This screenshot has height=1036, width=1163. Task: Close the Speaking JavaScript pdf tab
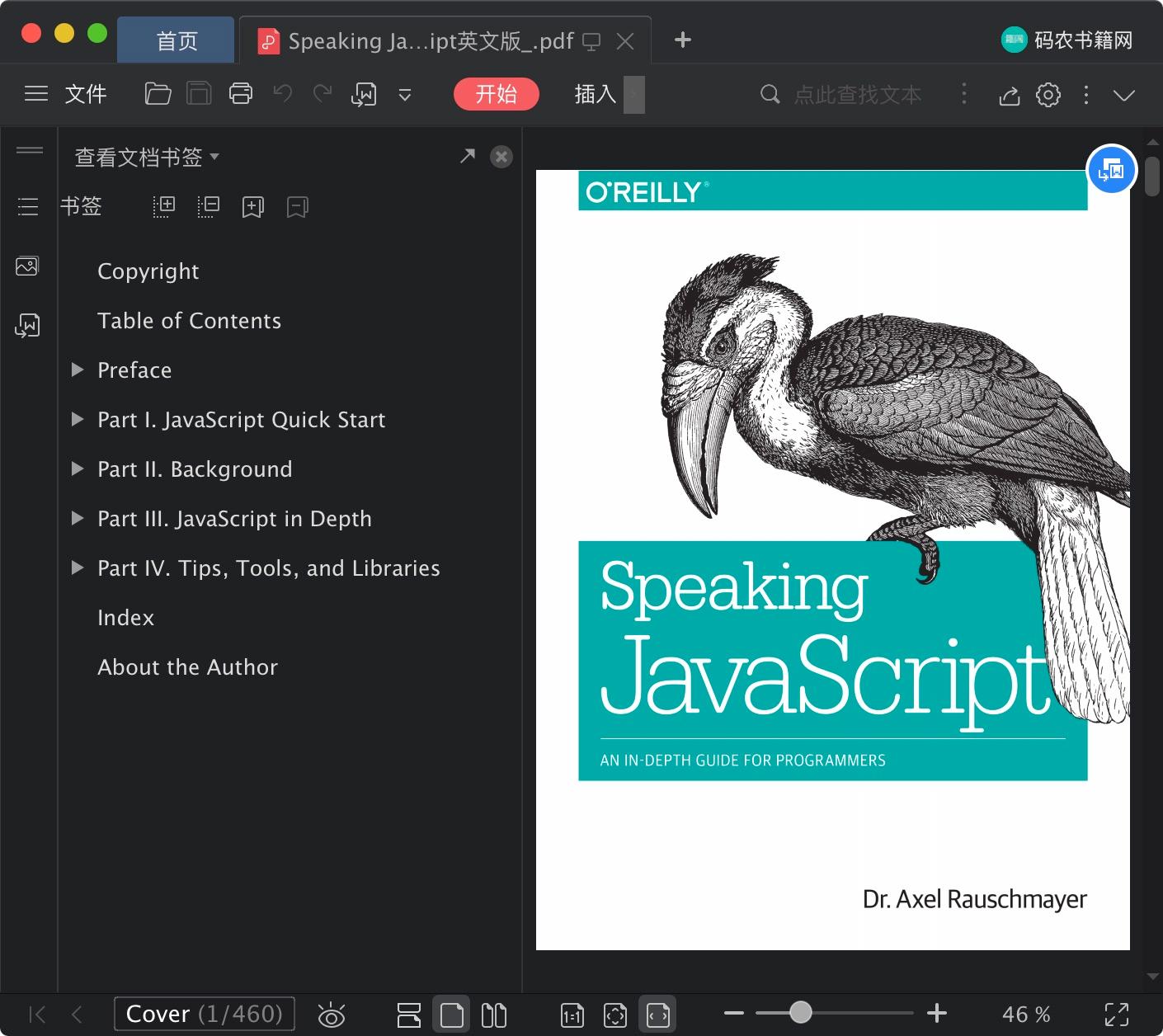(626, 41)
